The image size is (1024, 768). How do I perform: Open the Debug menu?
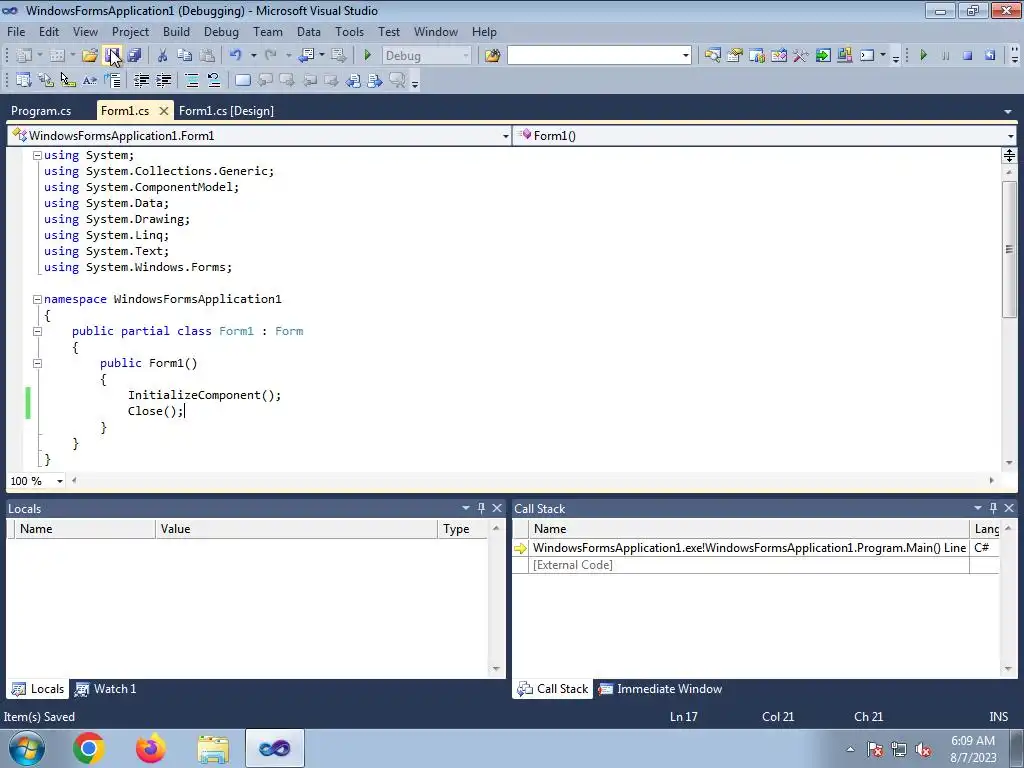221,32
